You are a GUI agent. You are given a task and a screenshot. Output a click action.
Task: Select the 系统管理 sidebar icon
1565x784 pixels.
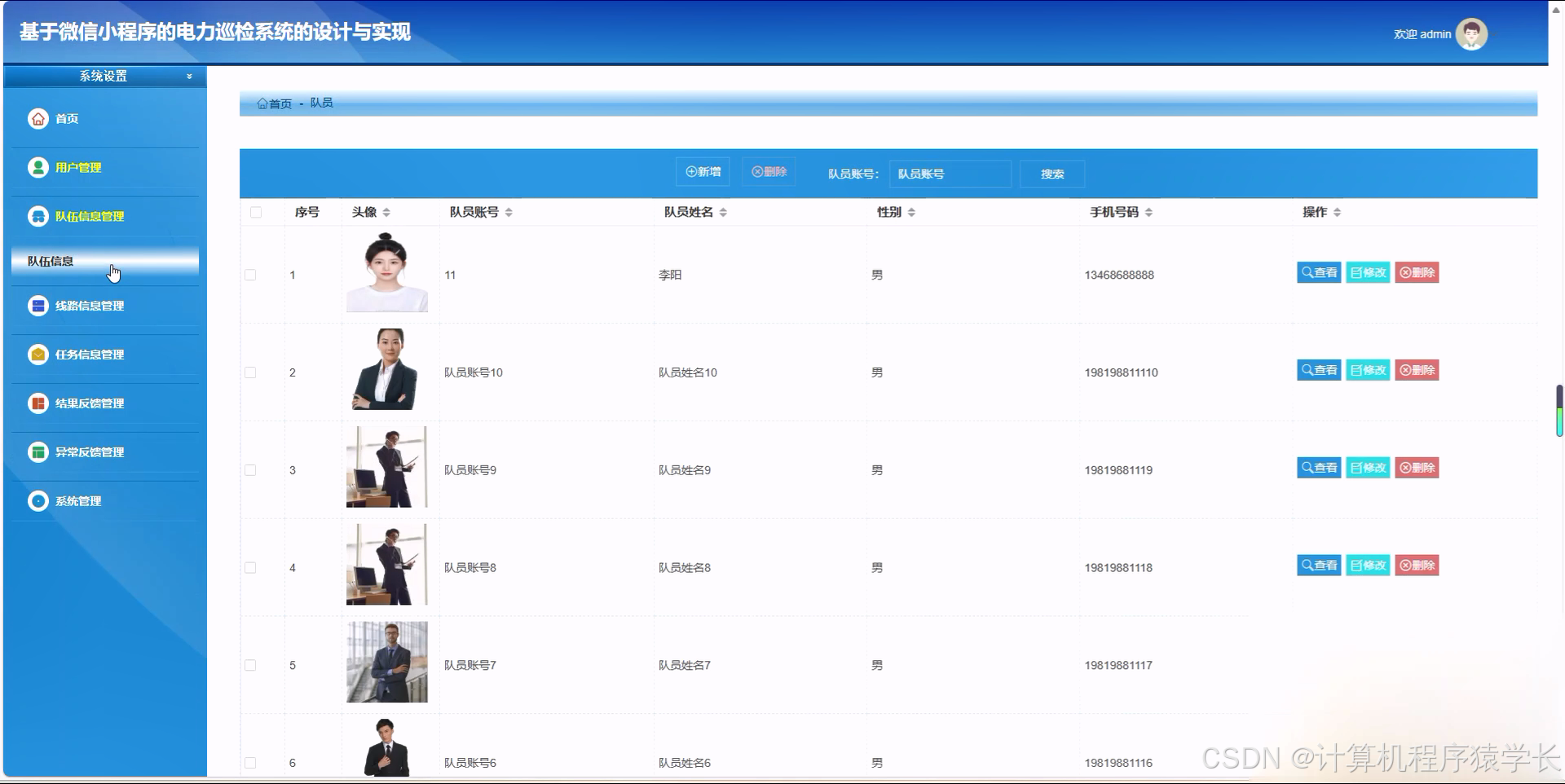(38, 500)
